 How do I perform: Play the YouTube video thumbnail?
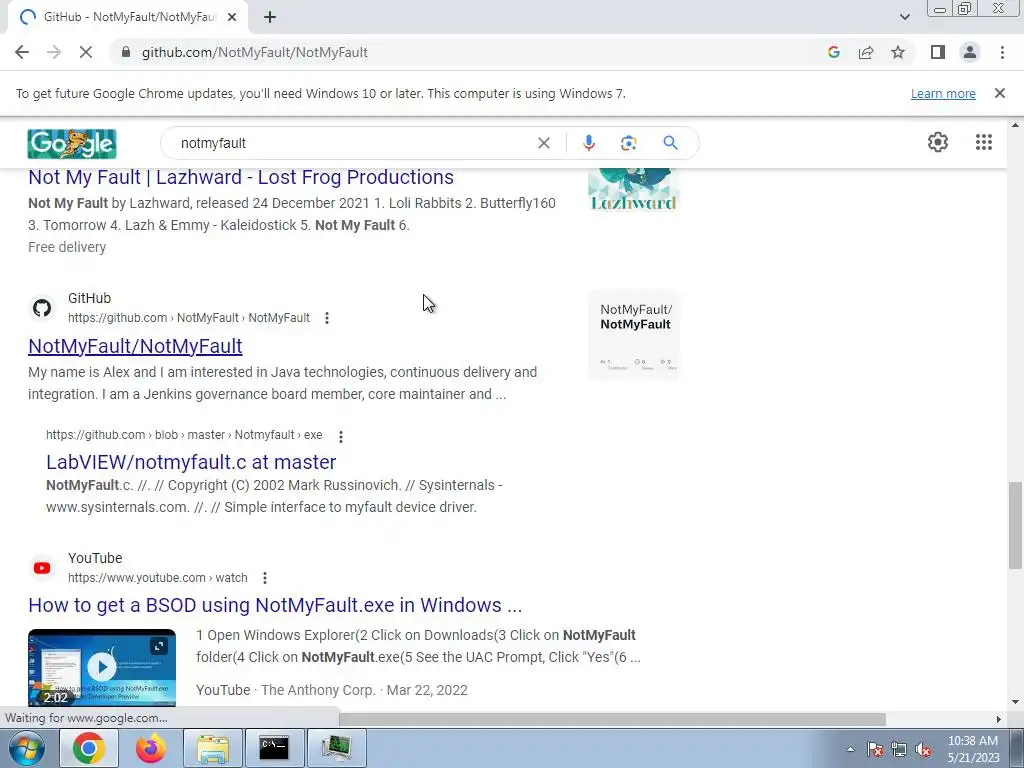[102, 667]
